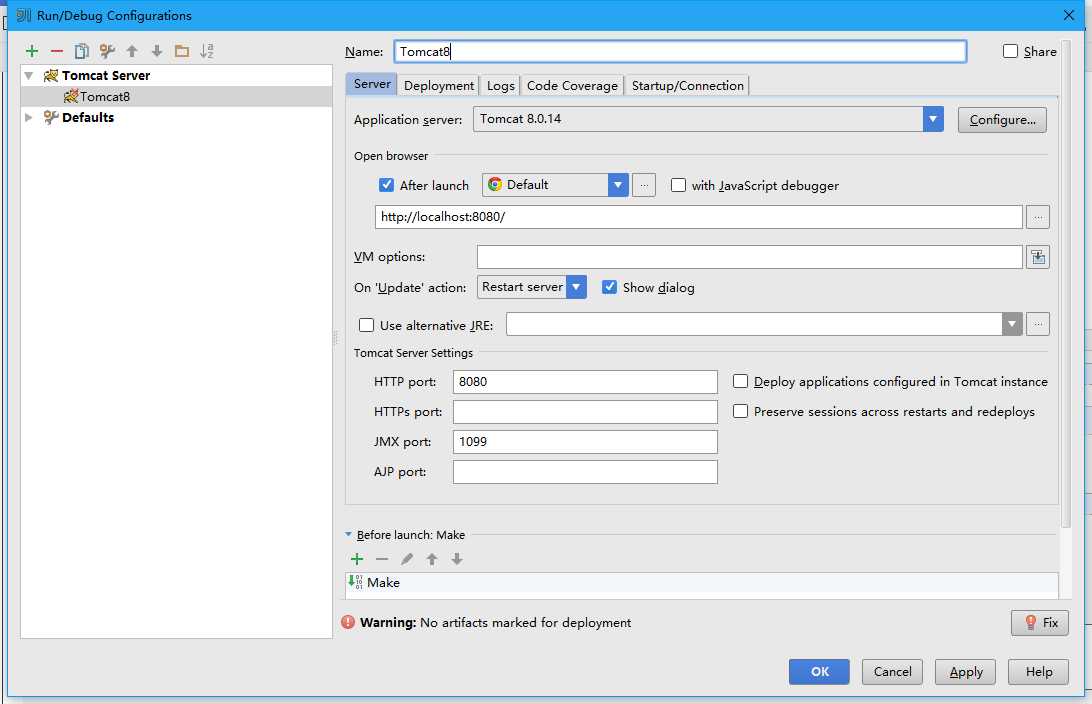
Task: Click the Help button
Action: tap(1038, 671)
